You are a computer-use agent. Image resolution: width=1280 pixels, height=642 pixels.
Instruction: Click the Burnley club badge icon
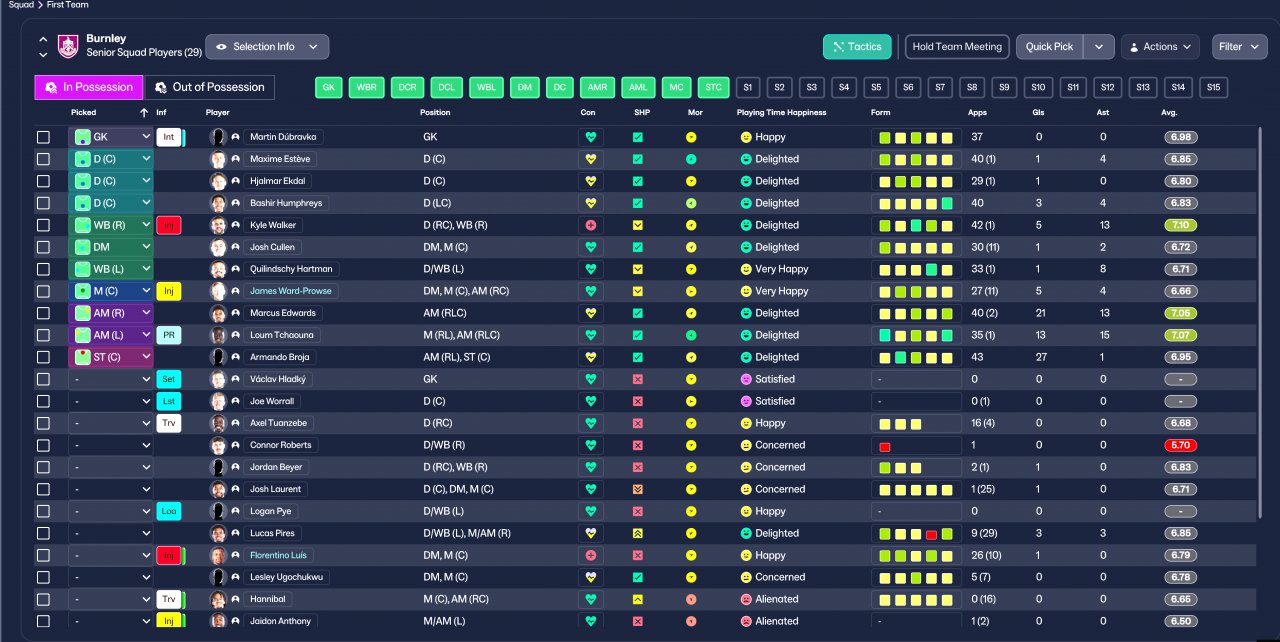[68, 45]
